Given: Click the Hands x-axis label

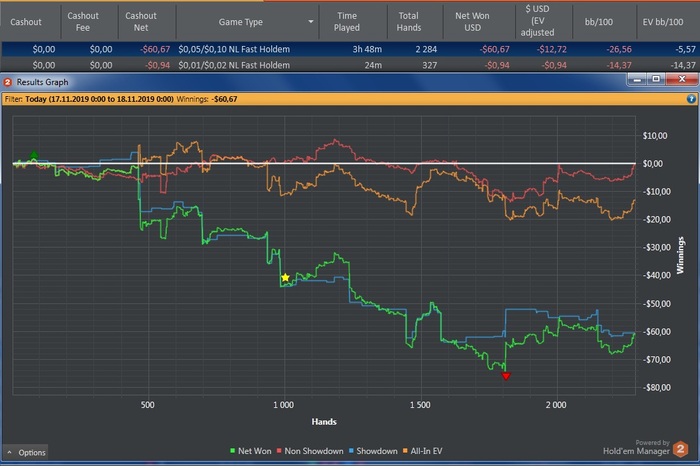Looking at the screenshot, I should pyautogui.click(x=324, y=421).
